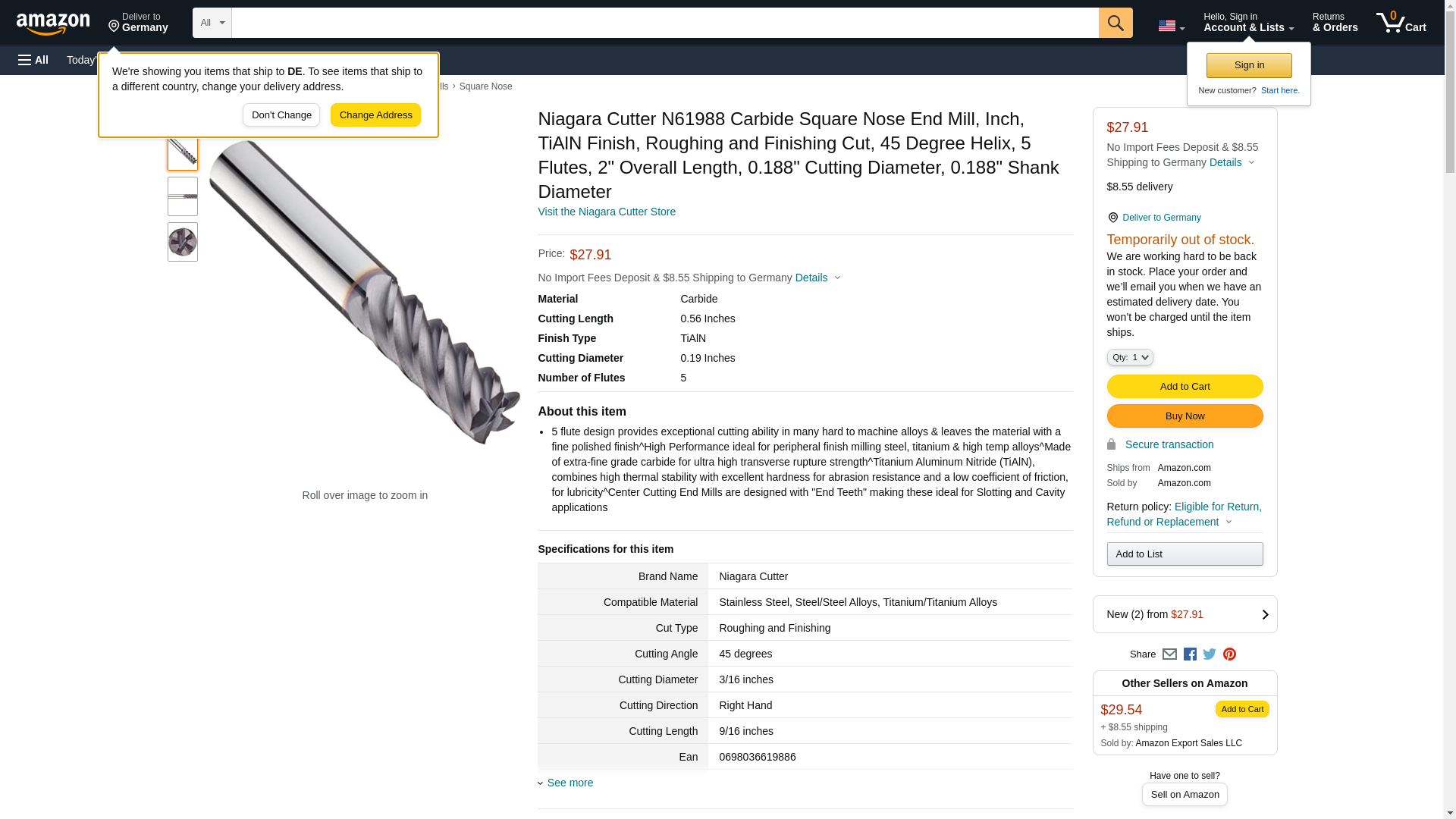Open the All search category dropdown
Screen dimensions: 1456x819
(212, 23)
